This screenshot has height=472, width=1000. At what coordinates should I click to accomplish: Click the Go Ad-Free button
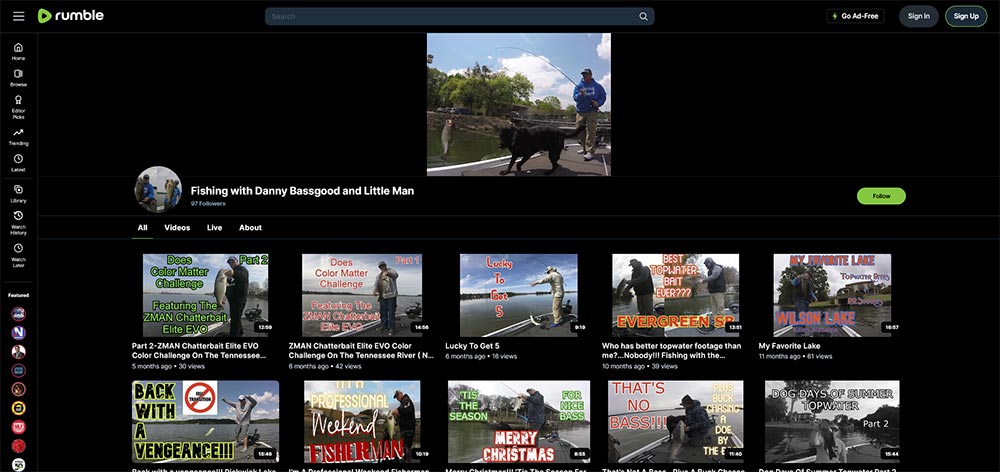855,16
